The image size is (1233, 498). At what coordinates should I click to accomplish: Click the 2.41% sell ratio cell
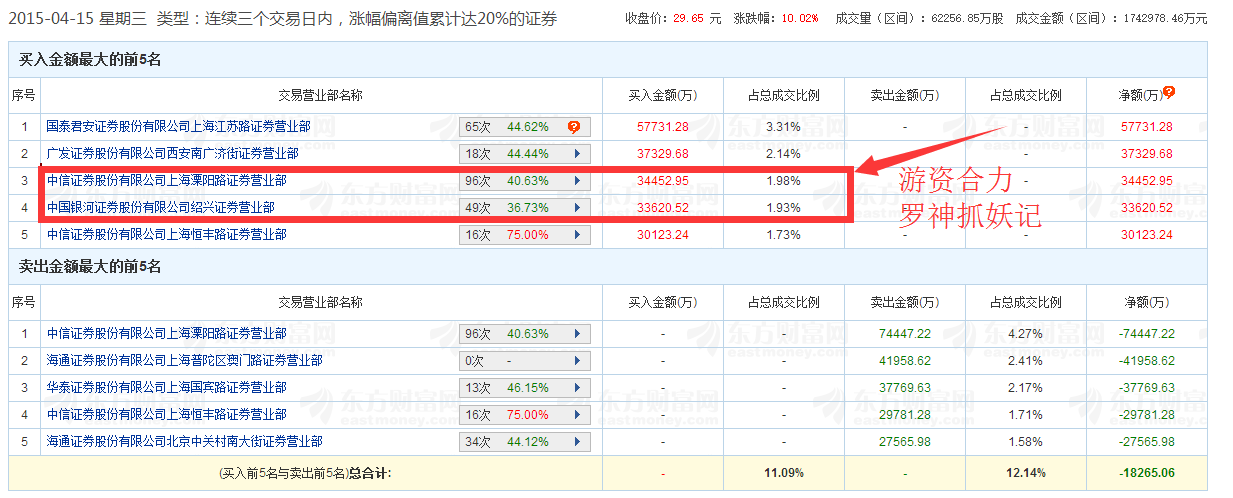1025,361
